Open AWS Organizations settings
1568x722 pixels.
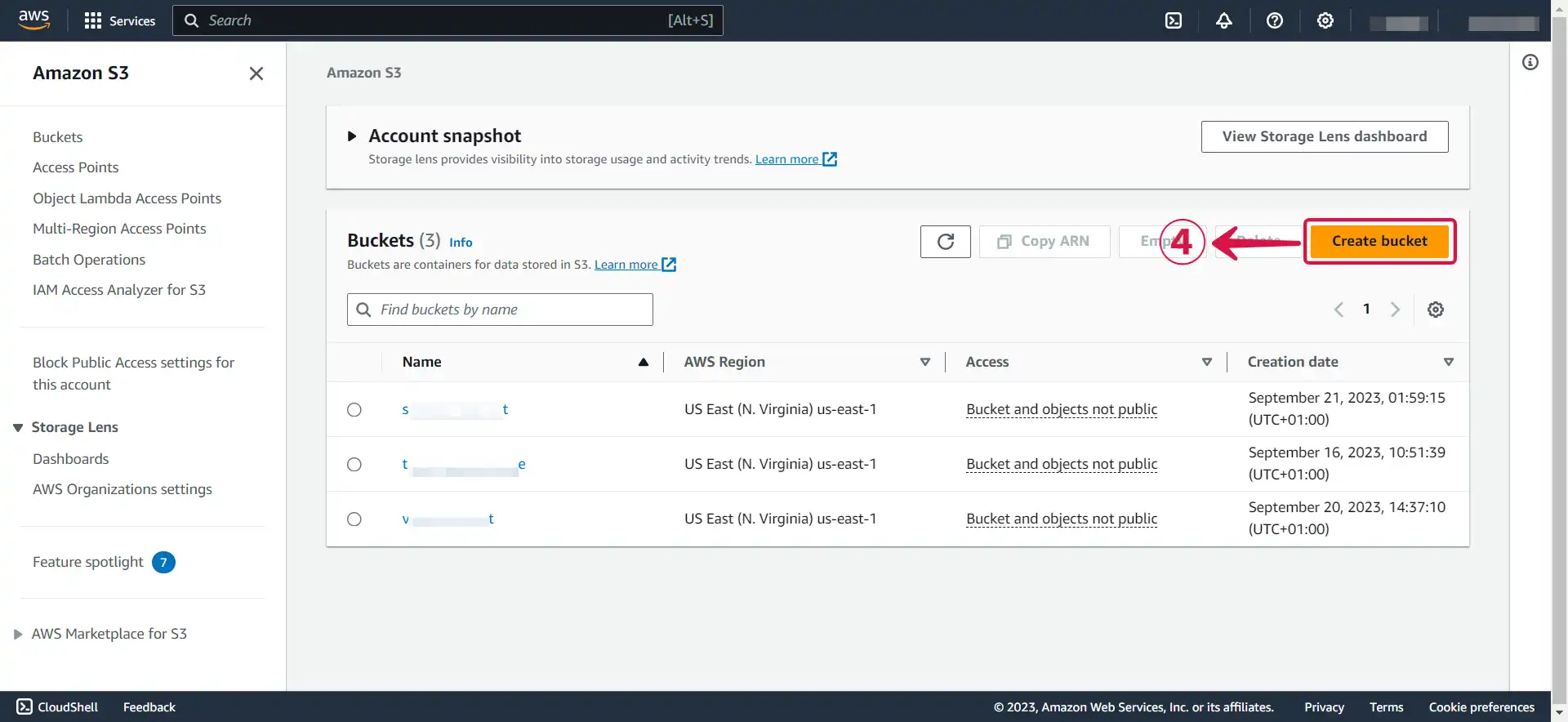pos(122,489)
